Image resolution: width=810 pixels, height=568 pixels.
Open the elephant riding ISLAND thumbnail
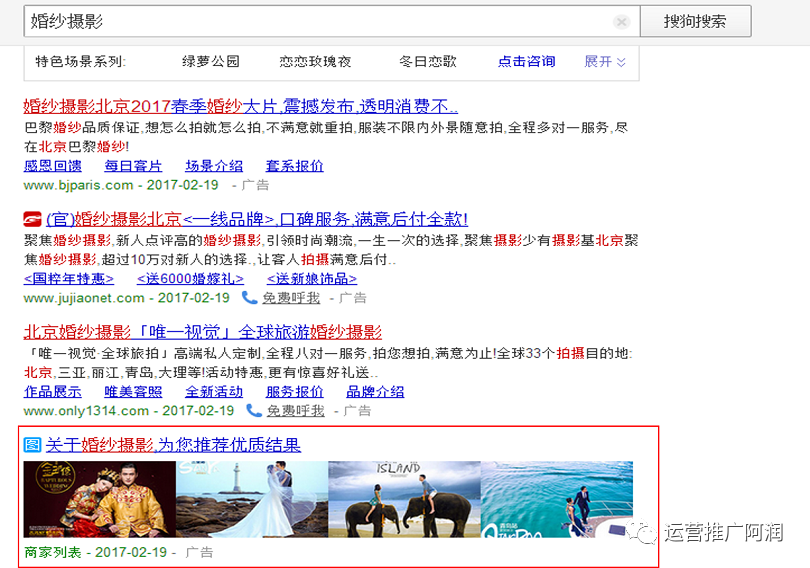404,499
